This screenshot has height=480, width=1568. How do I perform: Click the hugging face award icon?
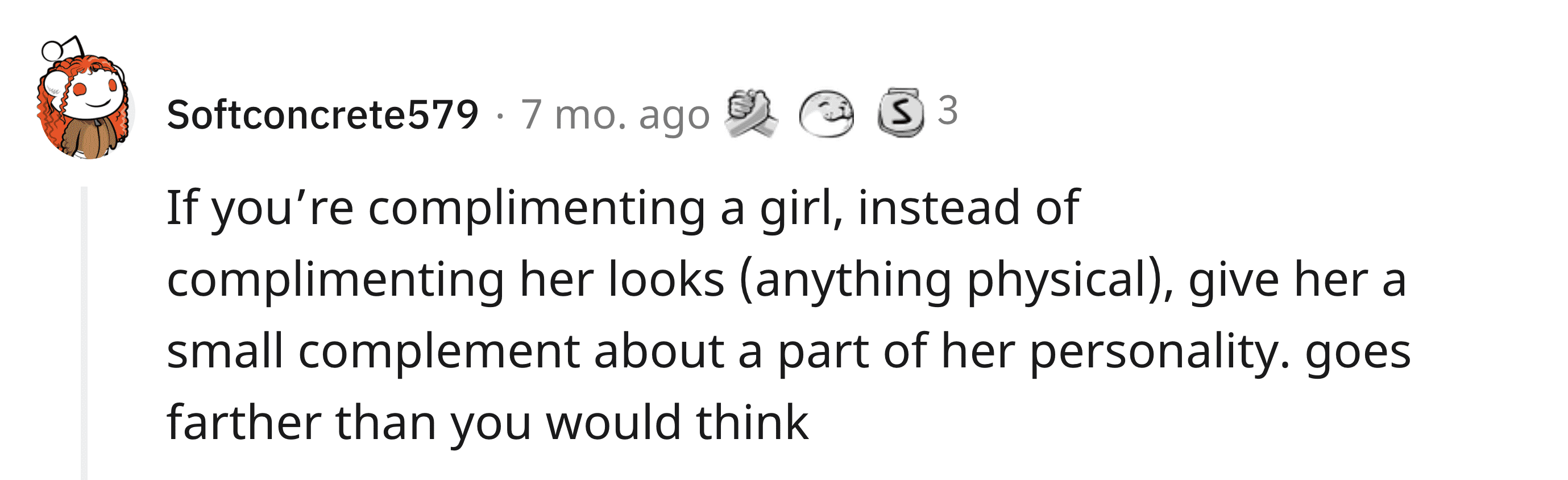pyautogui.click(x=826, y=114)
